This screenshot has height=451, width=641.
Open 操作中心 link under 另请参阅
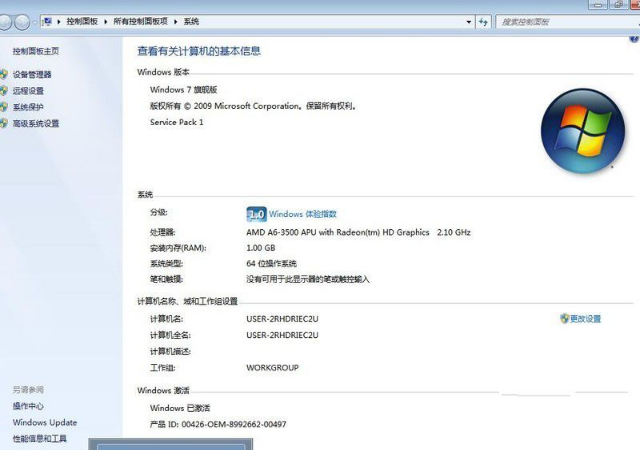point(28,406)
